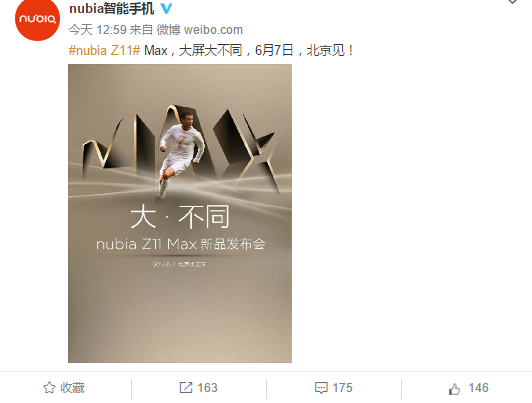This screenshot has width=532, height=403.
Task: Open the 微博 weibo.com source link
Action: 200,30
